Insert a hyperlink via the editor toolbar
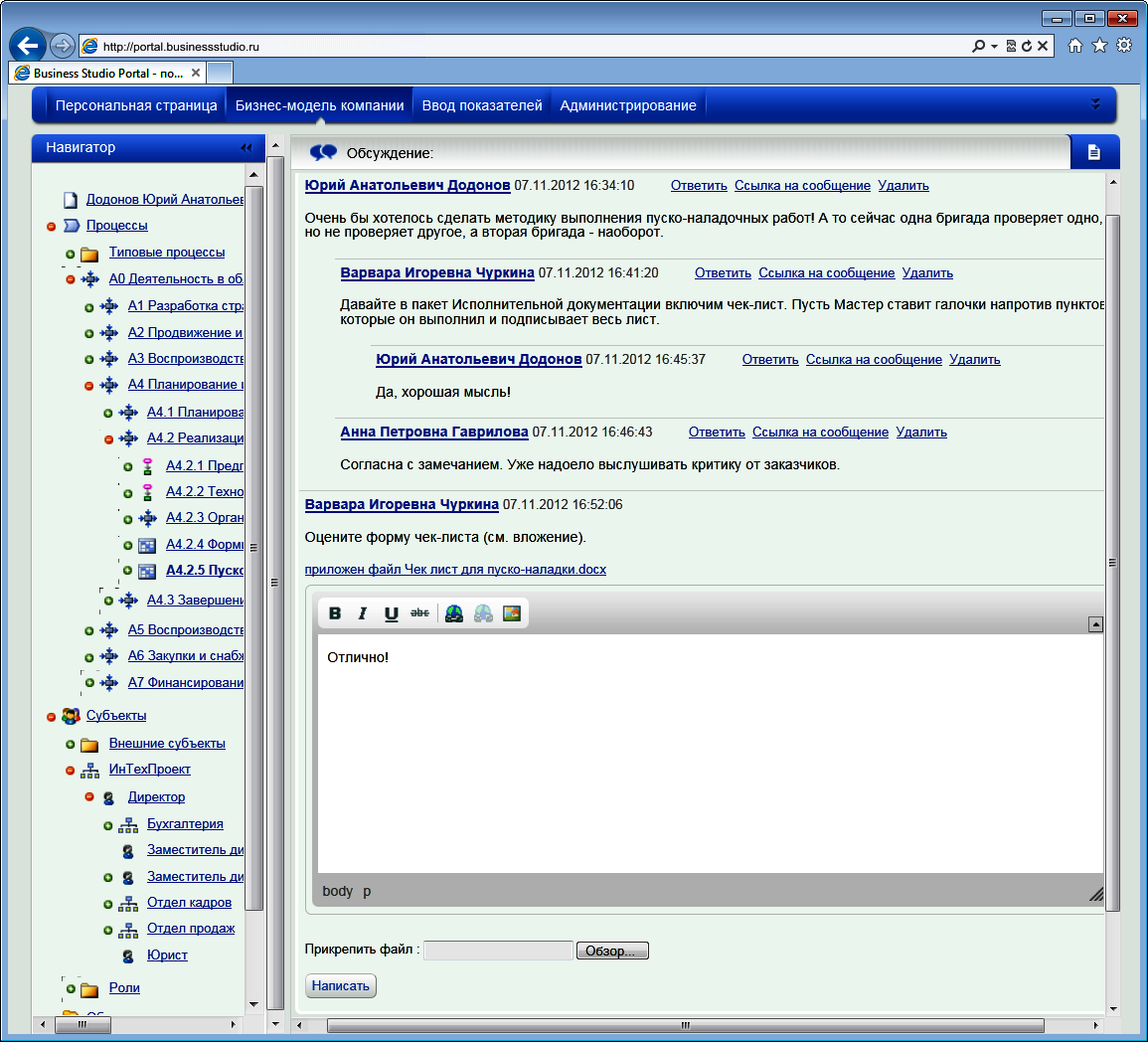Image resolution: width=1148 pixels, height=1042 pixels. [x=454, y=613]
